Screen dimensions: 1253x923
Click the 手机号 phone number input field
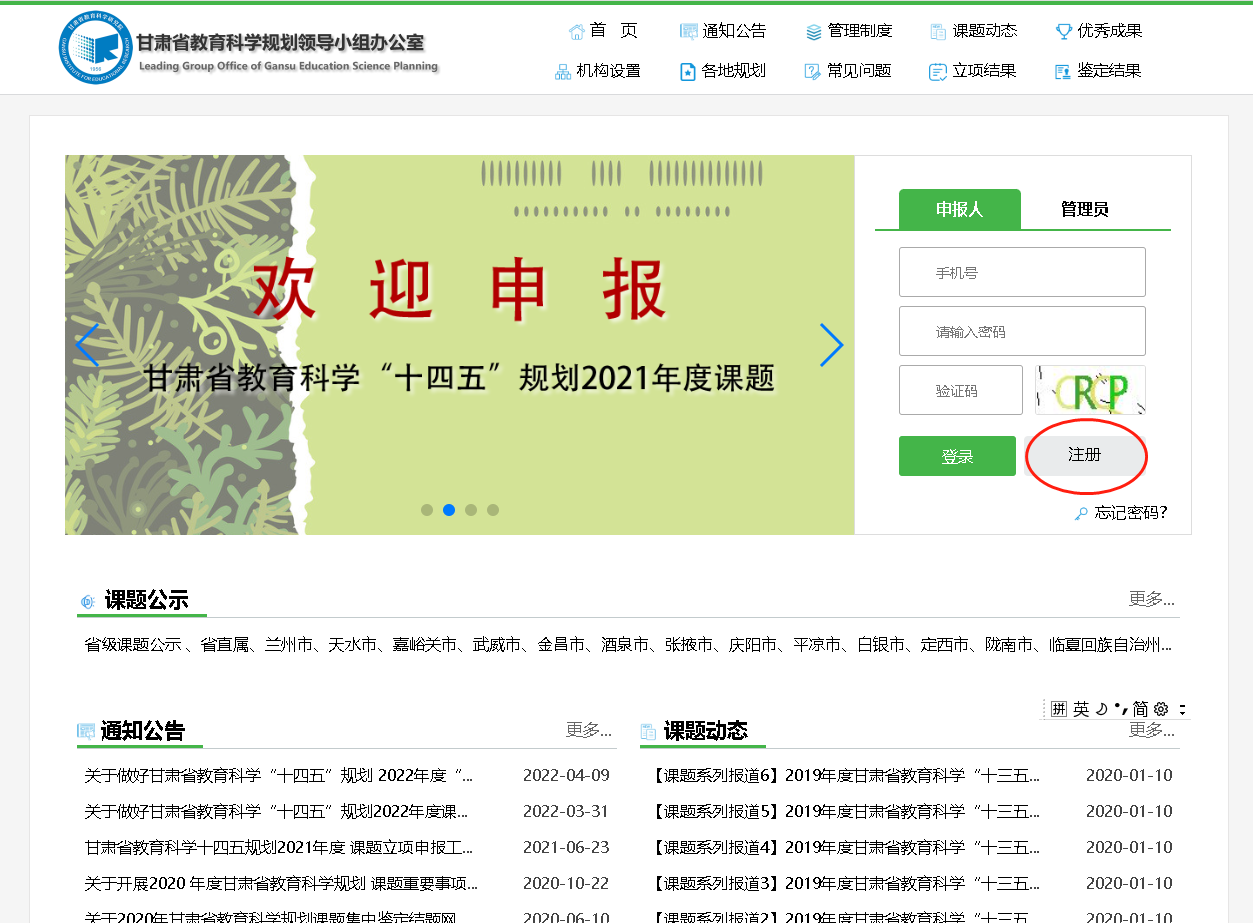[1022, 272]
